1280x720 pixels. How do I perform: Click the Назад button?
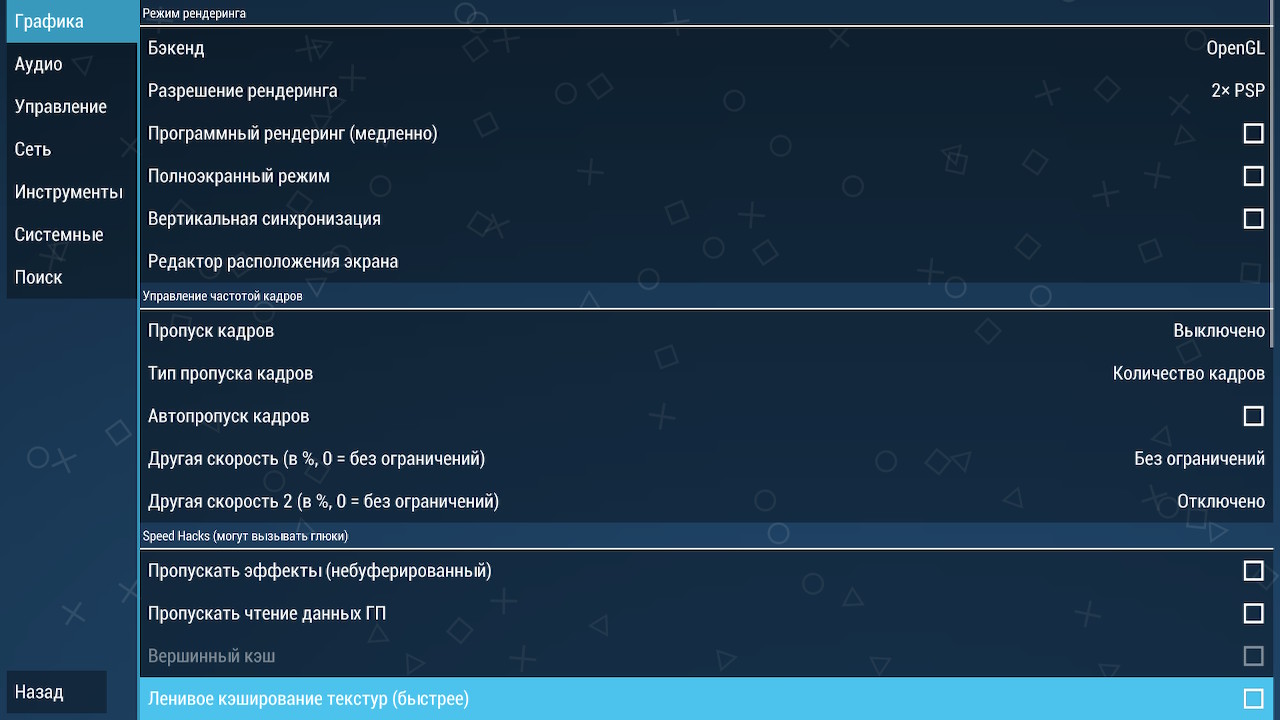tap(56, 692)
